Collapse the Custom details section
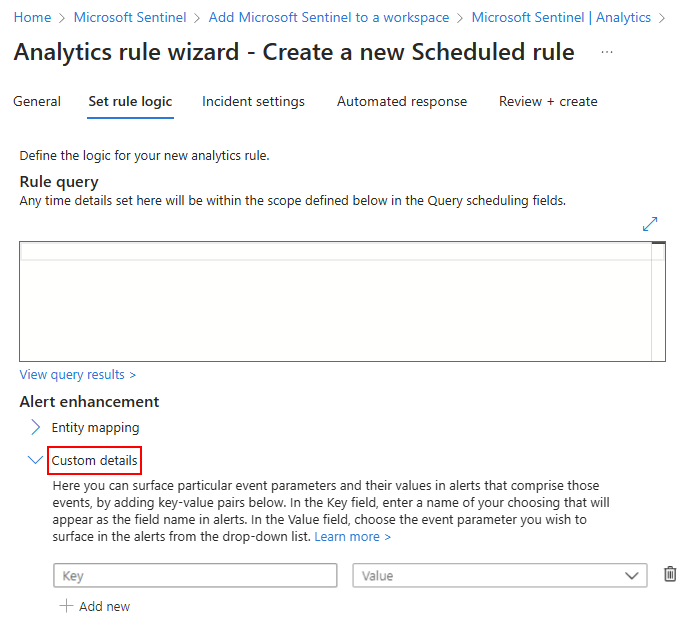700x620 pixels. tap(36, 460)
